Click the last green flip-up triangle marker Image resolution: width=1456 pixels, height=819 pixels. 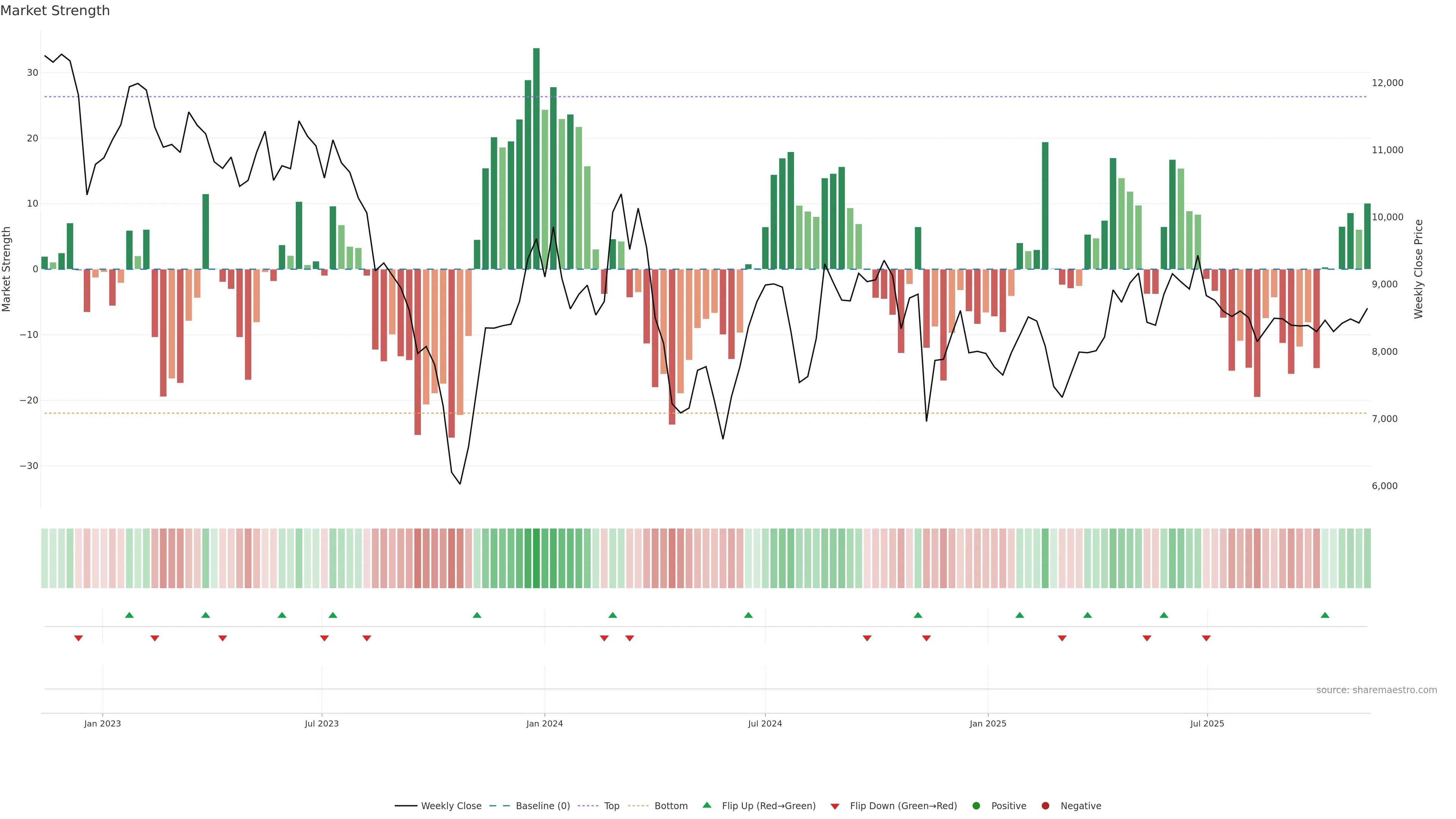[x=1325, y=615]
